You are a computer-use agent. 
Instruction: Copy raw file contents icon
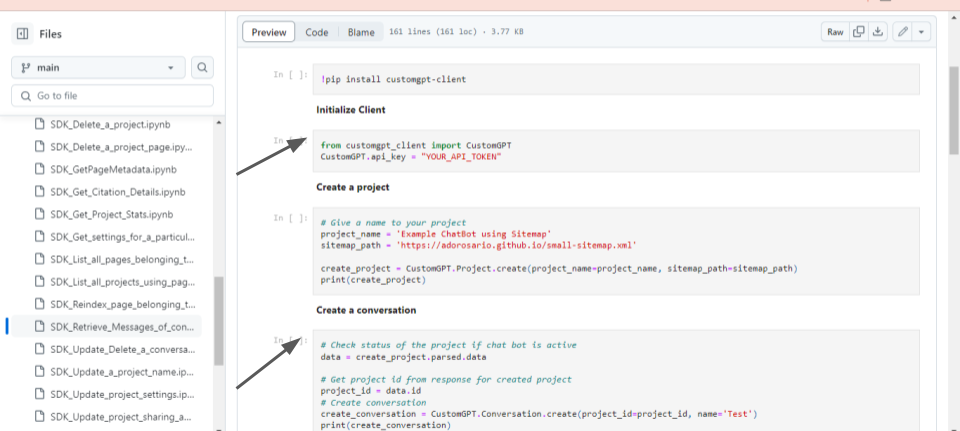click(x=859, y=32)
